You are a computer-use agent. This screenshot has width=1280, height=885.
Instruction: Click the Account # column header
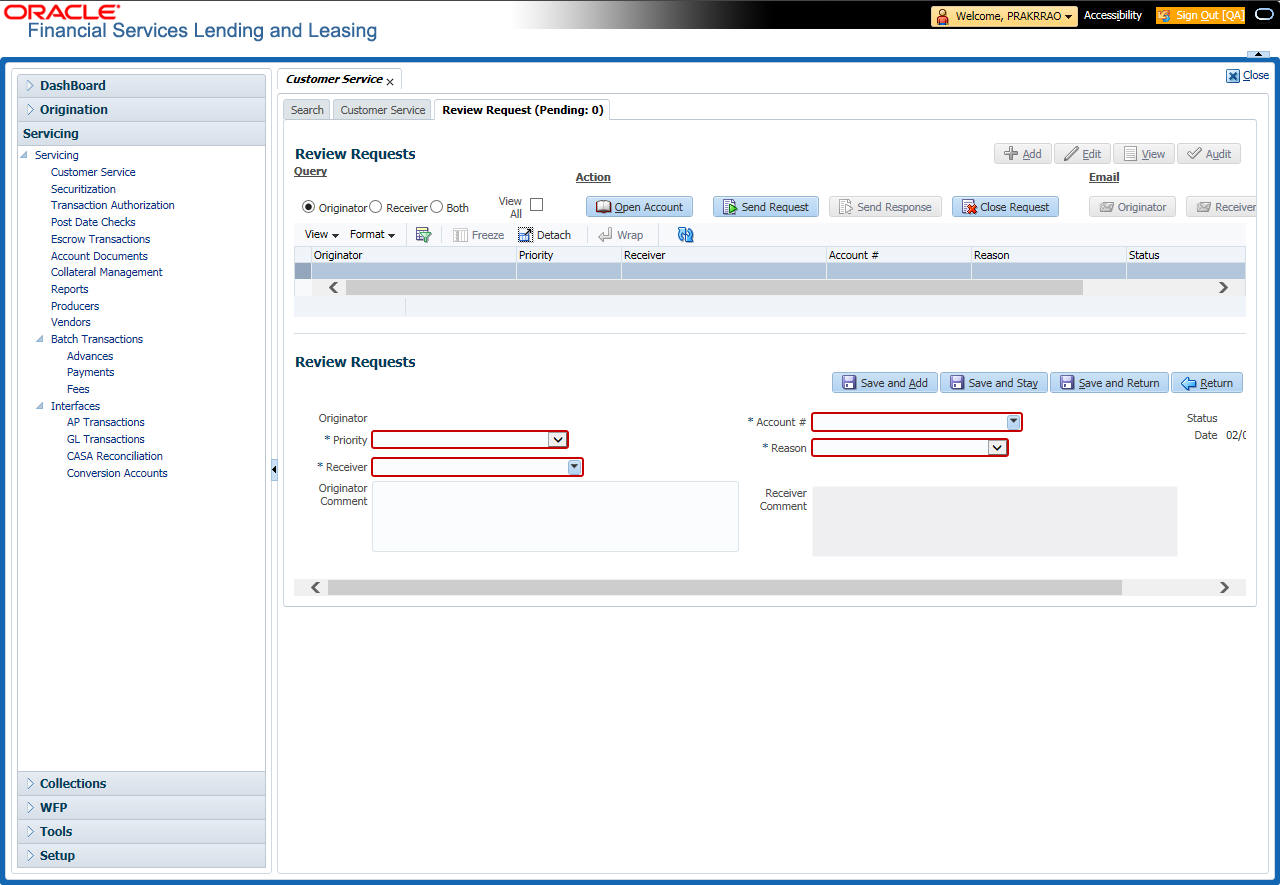click(898, 255)
